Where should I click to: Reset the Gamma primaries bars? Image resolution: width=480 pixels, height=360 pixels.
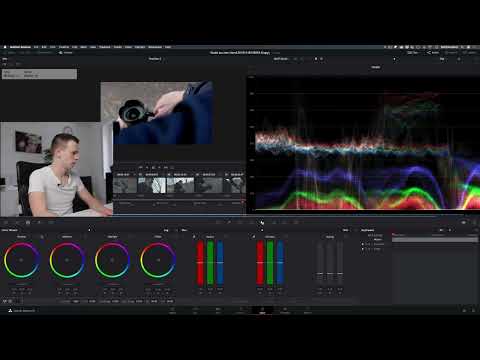tap(286, 237)
